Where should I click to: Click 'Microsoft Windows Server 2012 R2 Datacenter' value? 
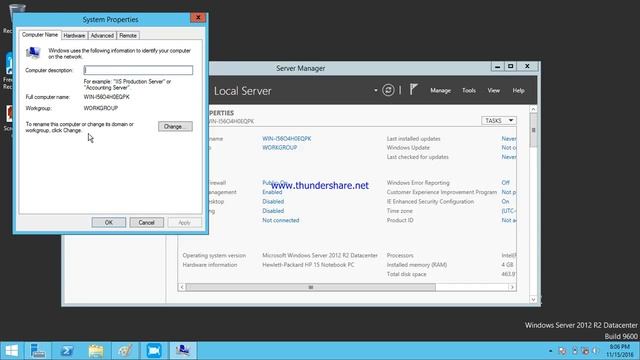[320, 256]
